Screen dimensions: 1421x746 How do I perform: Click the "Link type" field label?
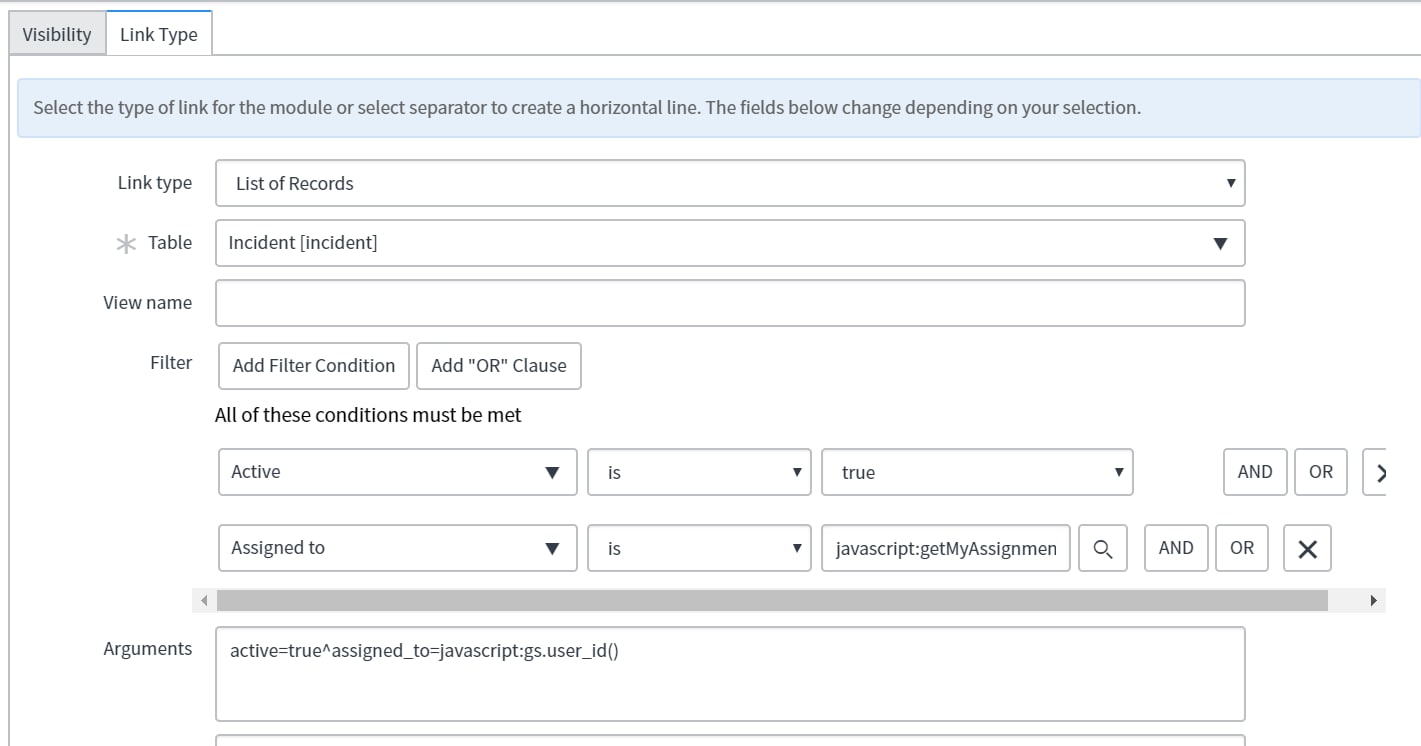[x=155, y=183]
